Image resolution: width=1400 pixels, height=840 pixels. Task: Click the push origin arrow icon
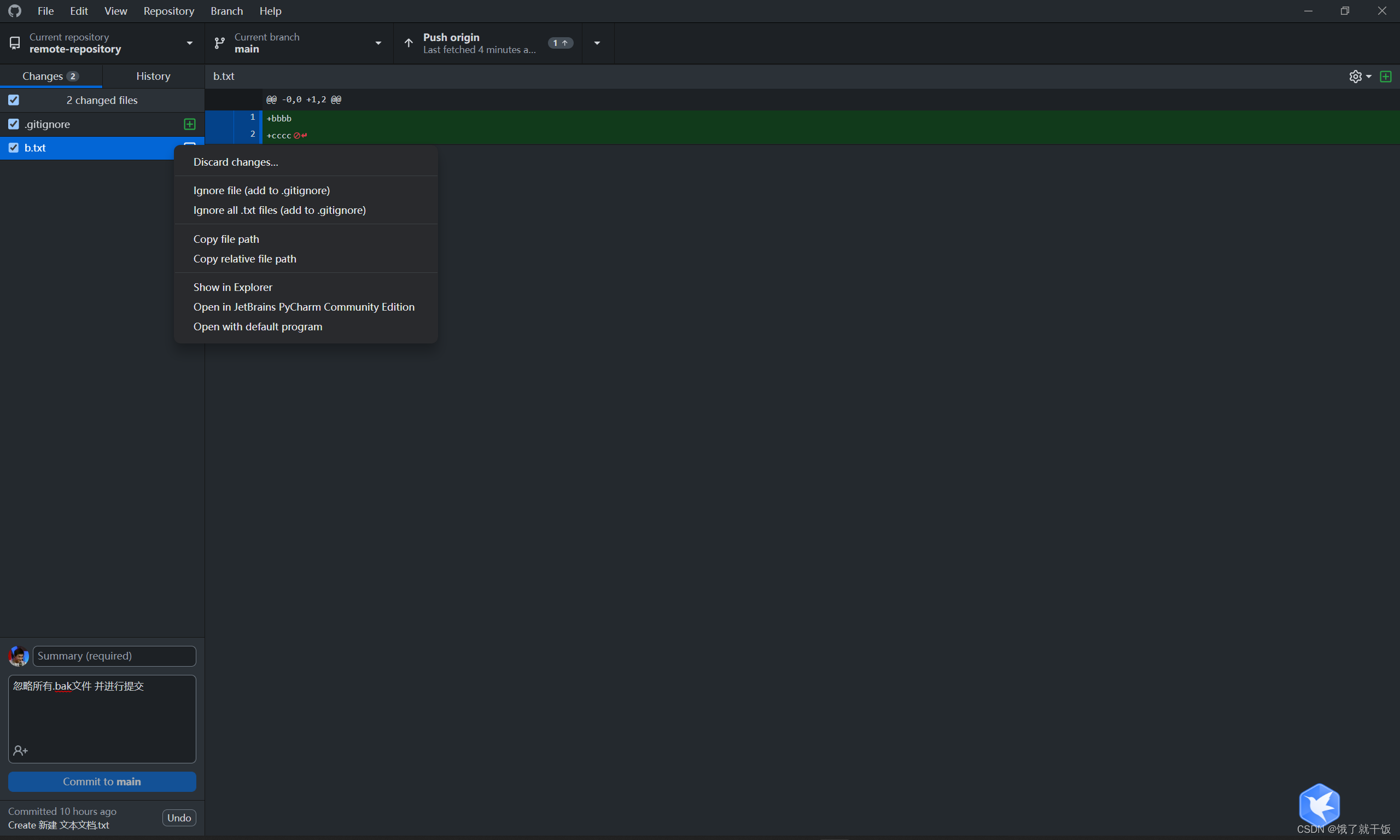pos(408,43)
